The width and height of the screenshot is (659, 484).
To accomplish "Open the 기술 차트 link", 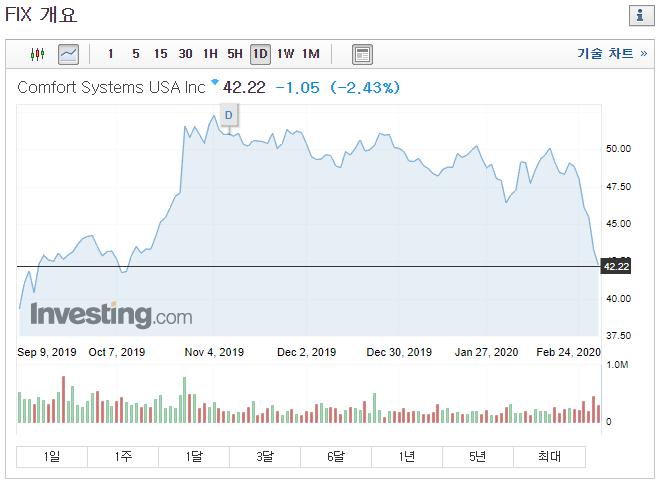I will coord(612,53).
